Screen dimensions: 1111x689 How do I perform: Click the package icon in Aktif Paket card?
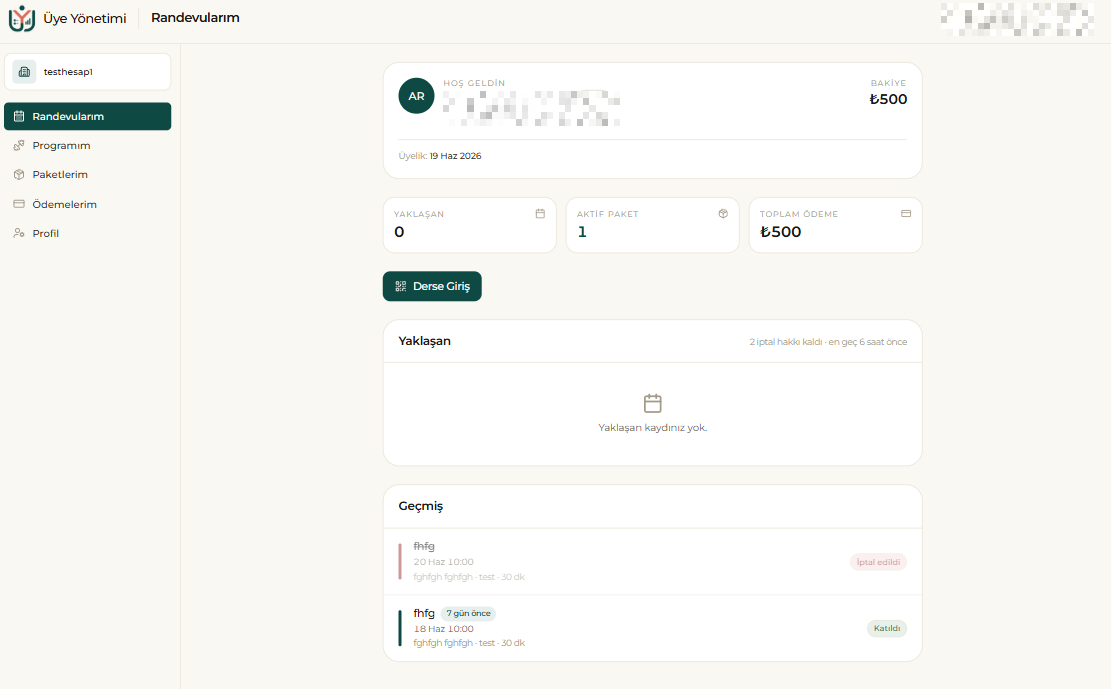[723, 213]
